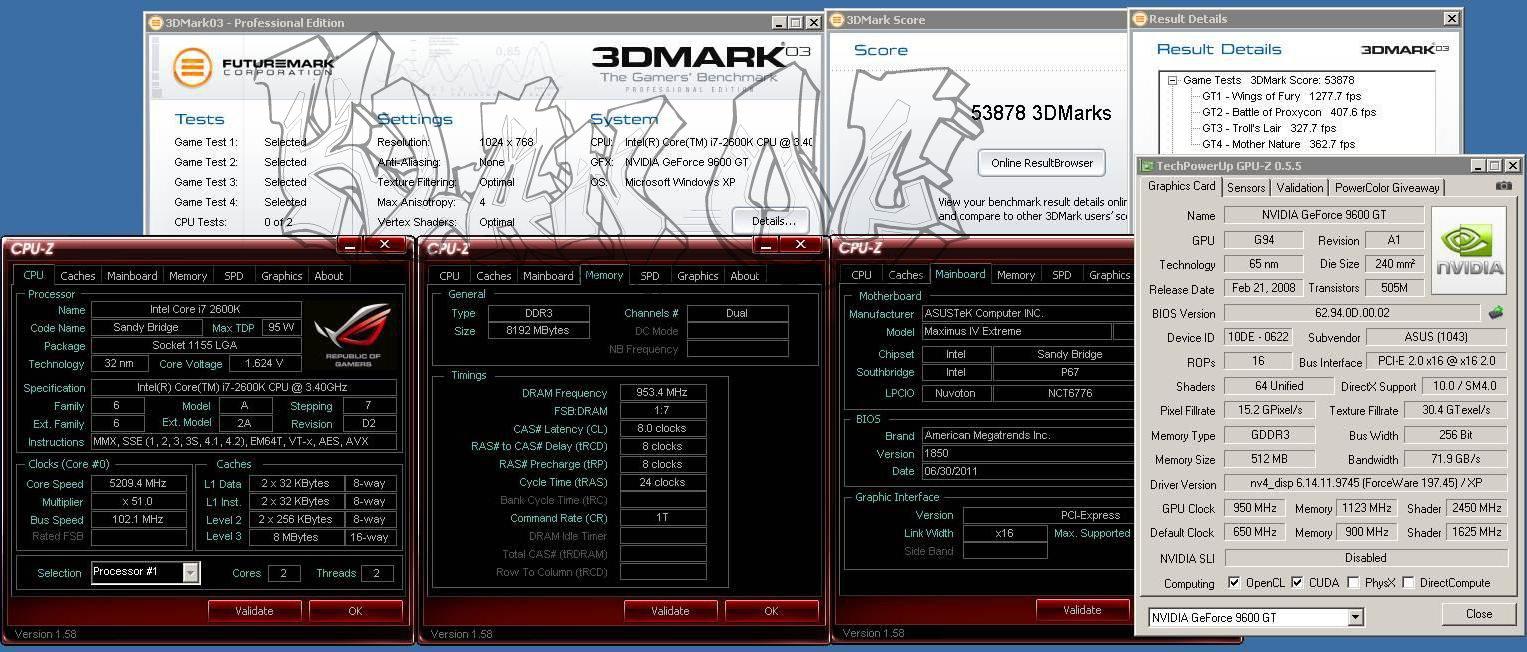Click the 53878 3DMarks score text
Screen dimensions: 1527x652
click(1041, 113)
